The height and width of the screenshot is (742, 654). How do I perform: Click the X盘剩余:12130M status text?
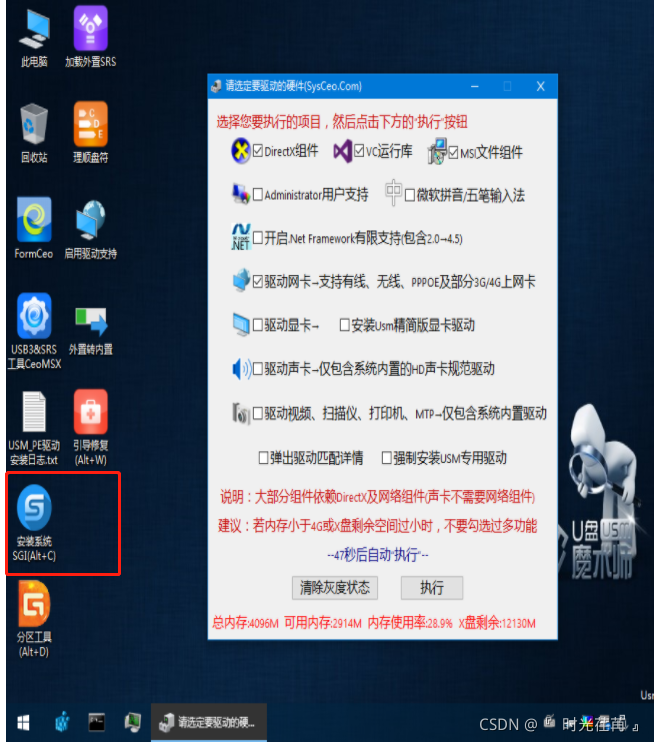tap(497, 623)
